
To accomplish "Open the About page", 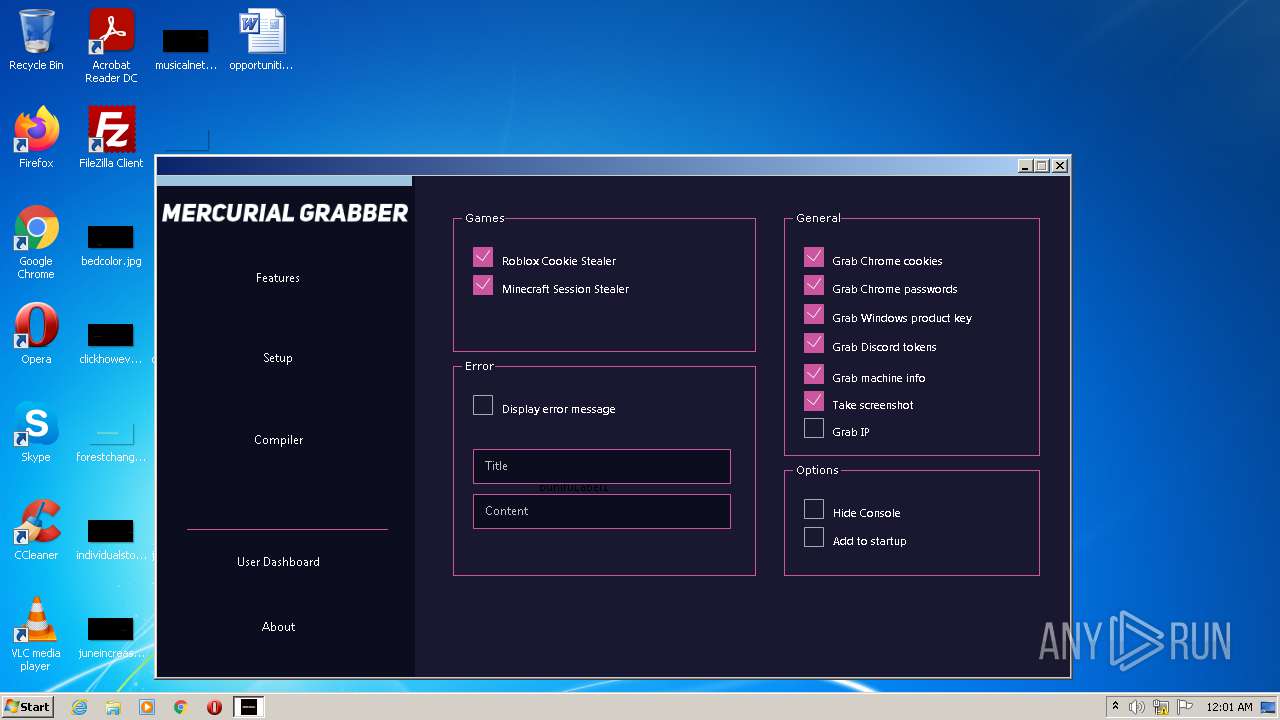I will pos(278,627).
